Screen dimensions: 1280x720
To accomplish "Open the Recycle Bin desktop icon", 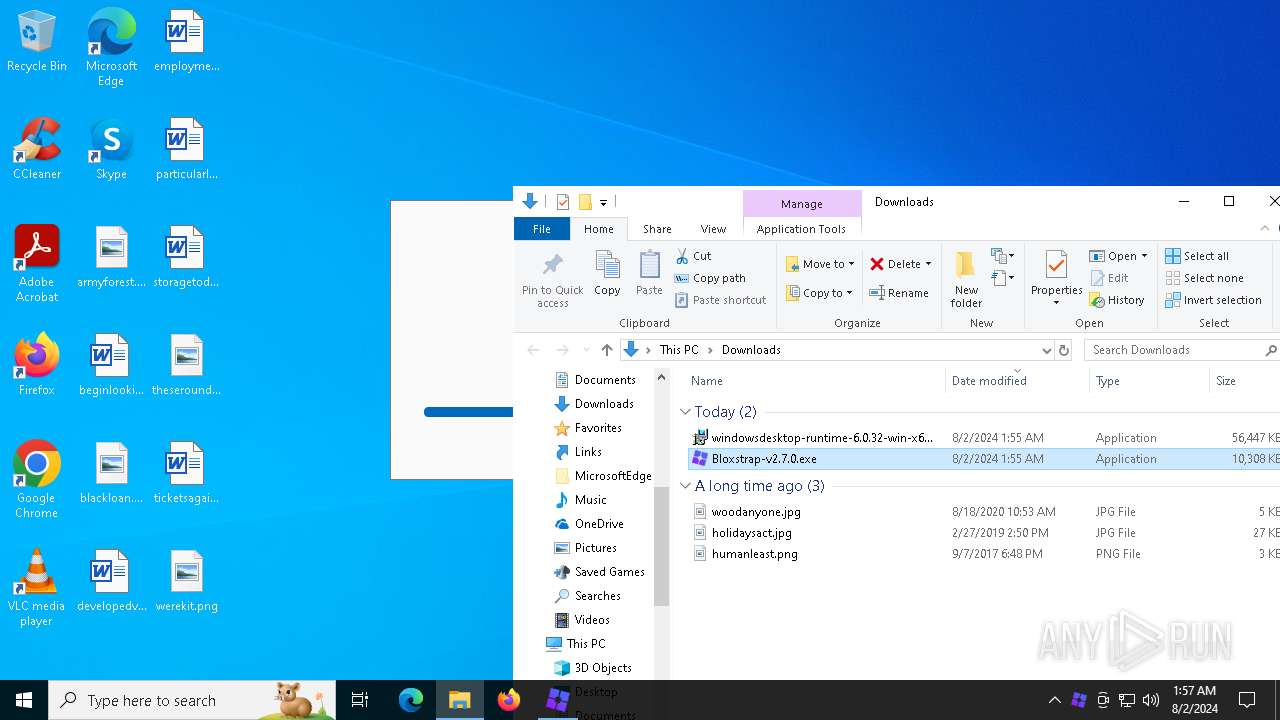I will click(x=37, y=42).
